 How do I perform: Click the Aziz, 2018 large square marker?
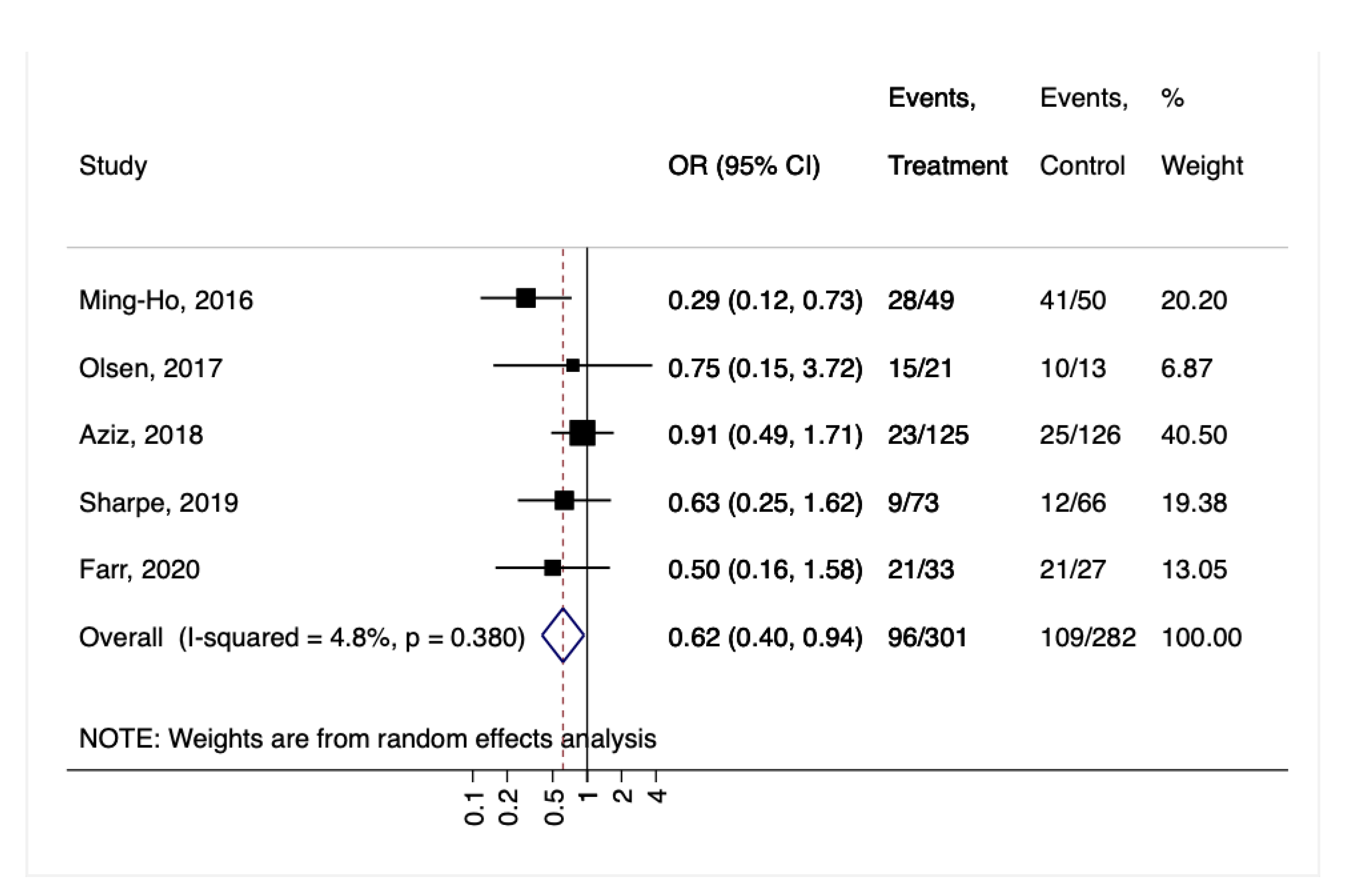582,433
